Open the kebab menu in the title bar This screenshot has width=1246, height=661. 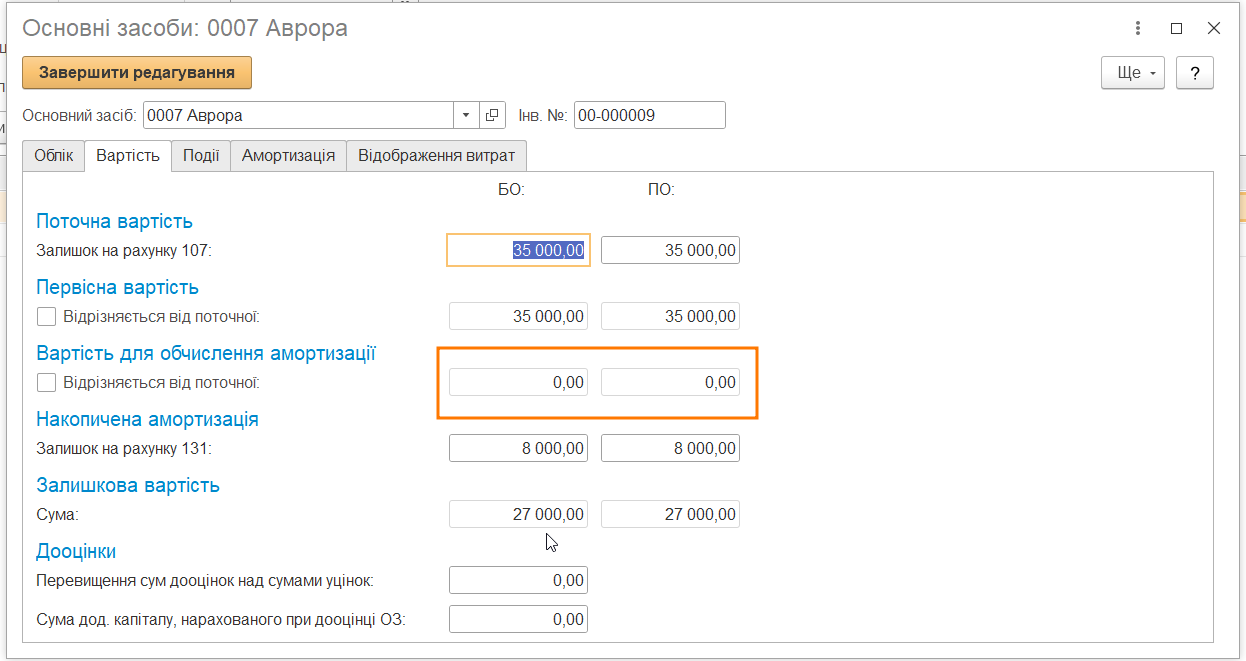click(x=1139, y=29)
